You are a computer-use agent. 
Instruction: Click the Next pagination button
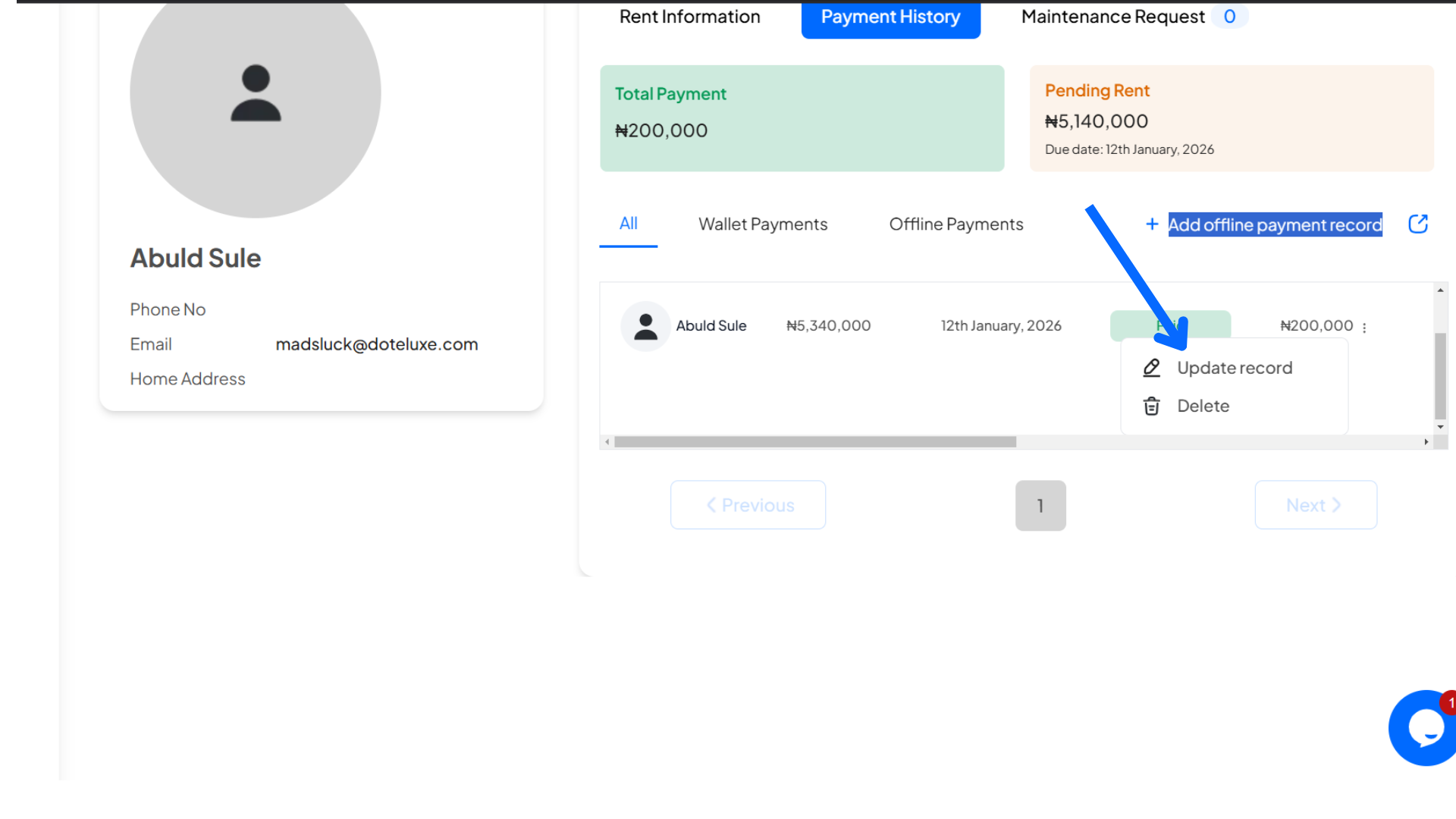tap(1315, 505)
